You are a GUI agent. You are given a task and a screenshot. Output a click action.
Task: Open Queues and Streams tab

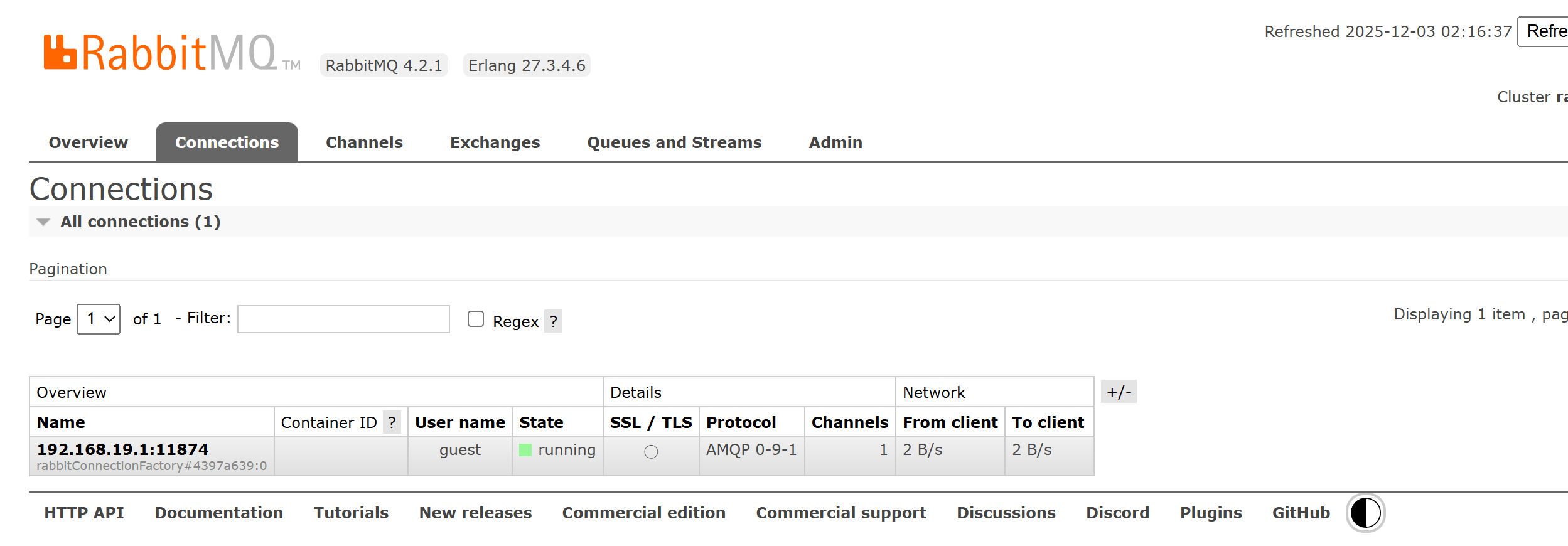pos(674,142)
